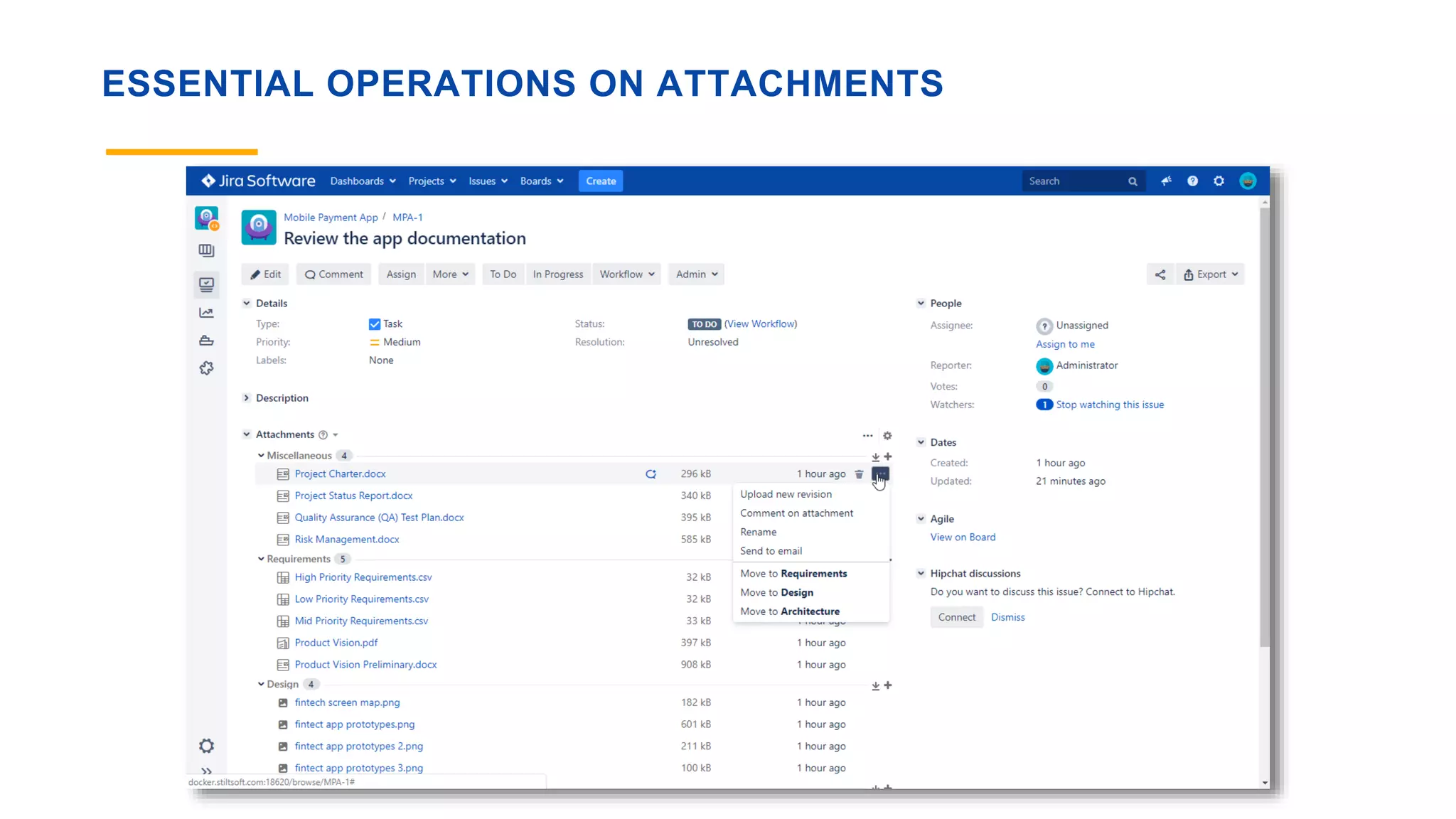Image resolution: width=1456 pixels, height=819 pixels.
Task: Download all Miscellaneous category files
Action: [x=876, y=457]
